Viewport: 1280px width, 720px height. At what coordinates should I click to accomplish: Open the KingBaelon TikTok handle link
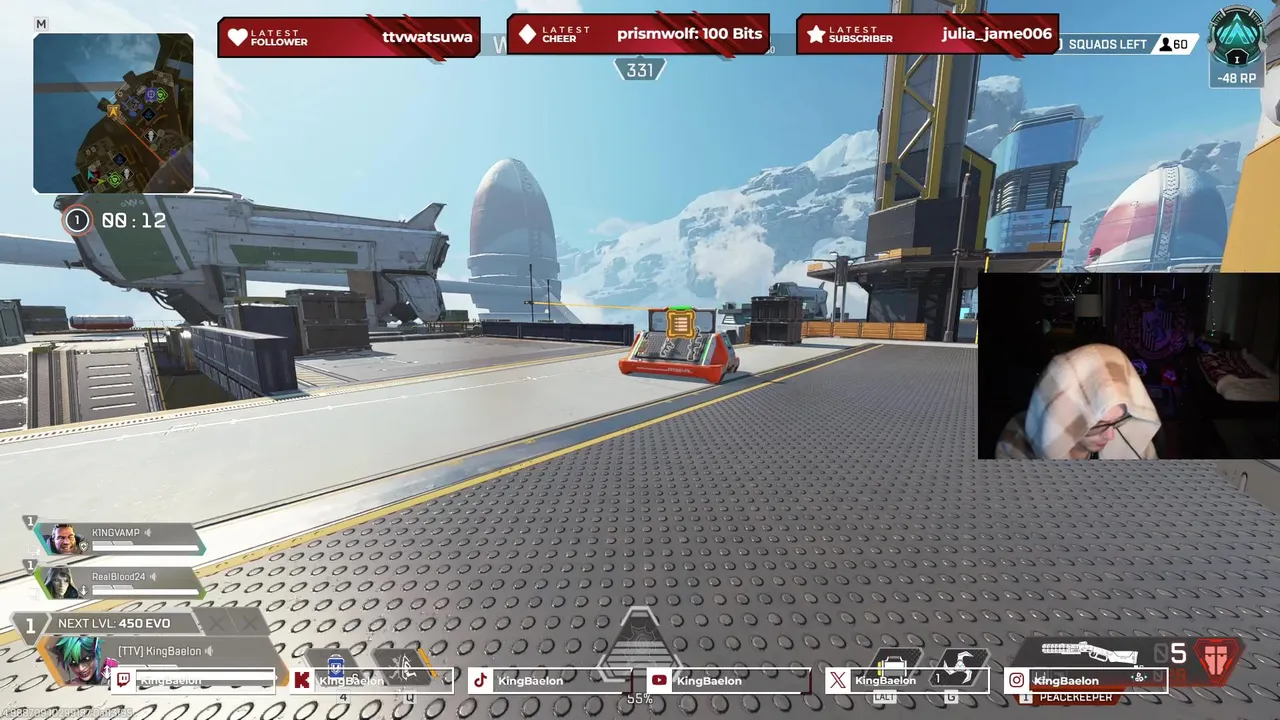[x=530, y=681]
